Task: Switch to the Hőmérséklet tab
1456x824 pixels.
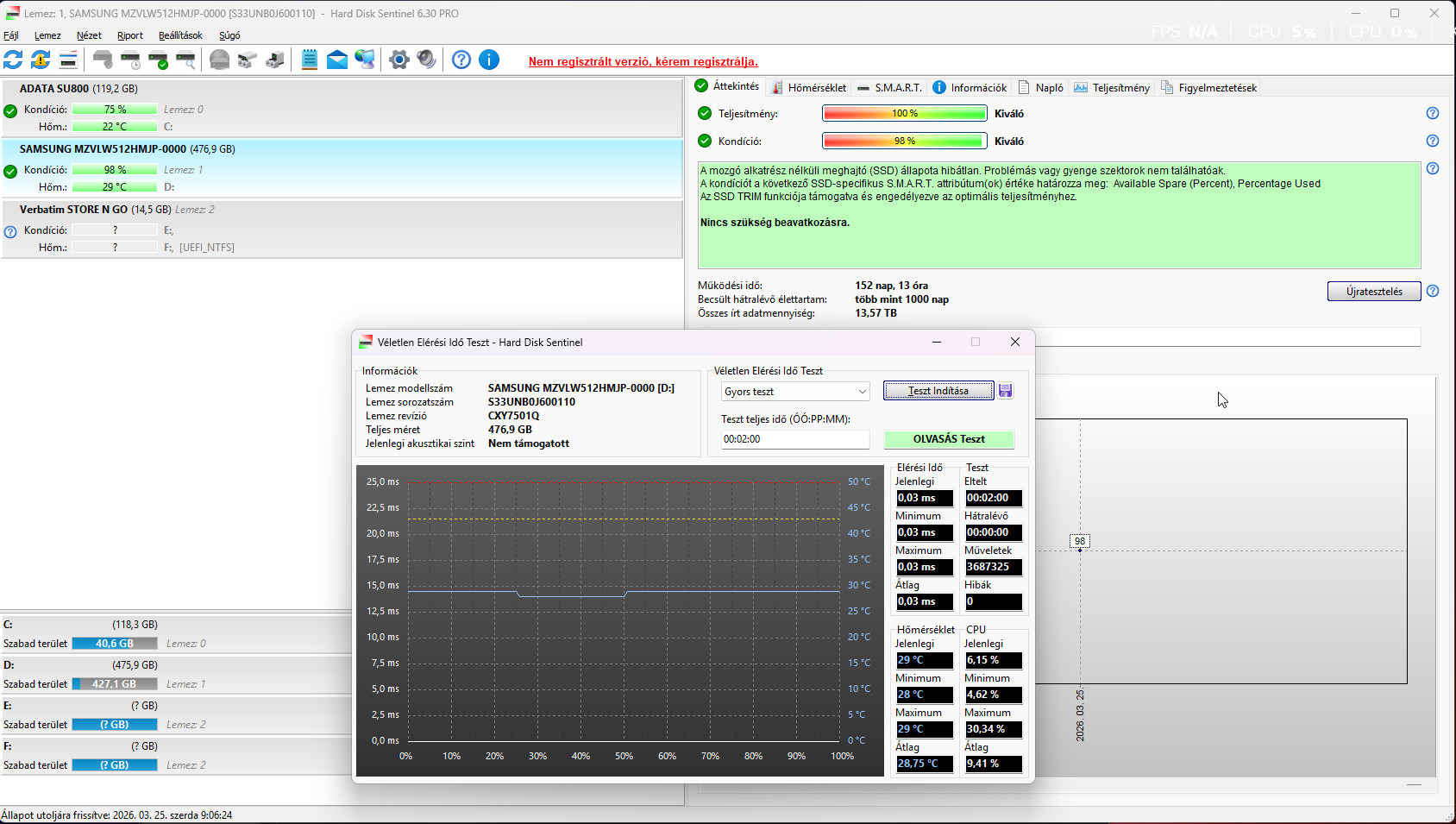Action: pyautogui.click(x=808, y=87)
